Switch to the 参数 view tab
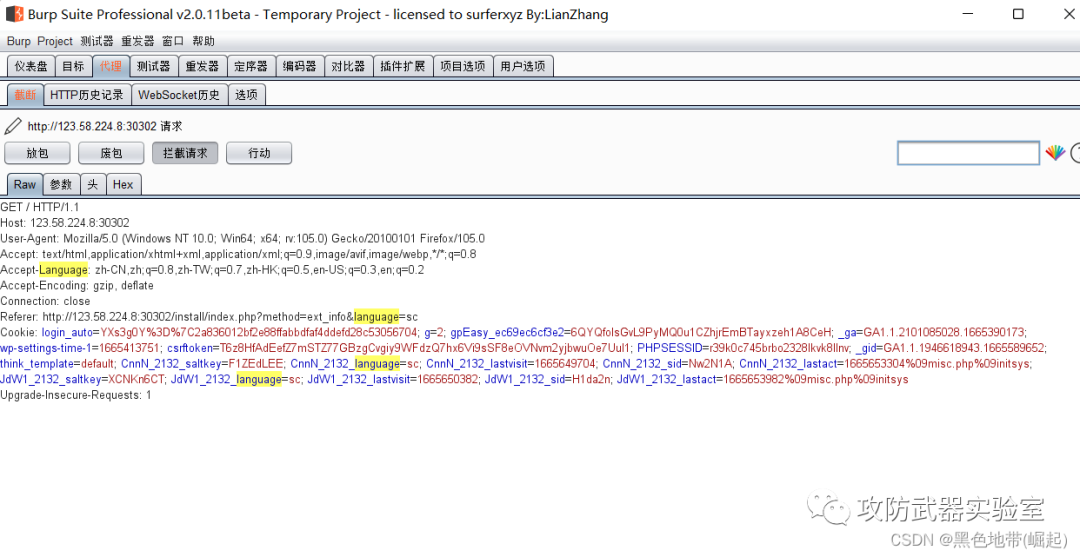The height and width of the screenshot is (557, 1080). (61, 185)
